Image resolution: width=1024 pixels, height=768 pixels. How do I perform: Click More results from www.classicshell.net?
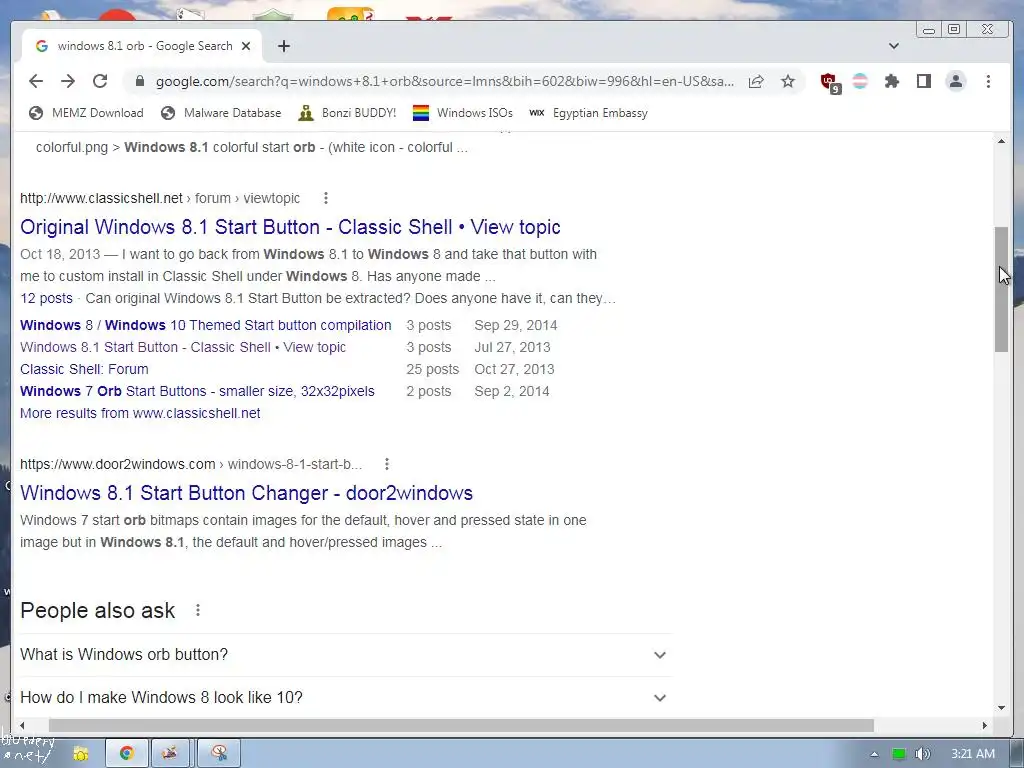coord(140,413)
